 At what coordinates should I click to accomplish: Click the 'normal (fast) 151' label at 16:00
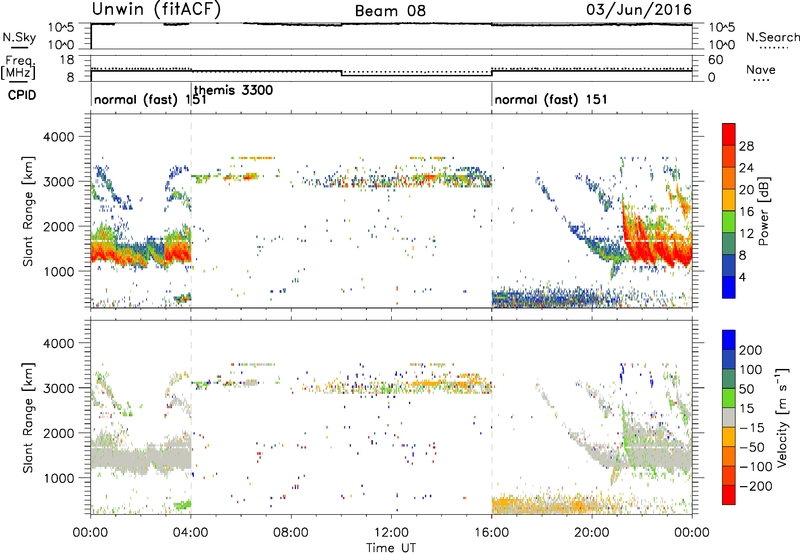551,99
